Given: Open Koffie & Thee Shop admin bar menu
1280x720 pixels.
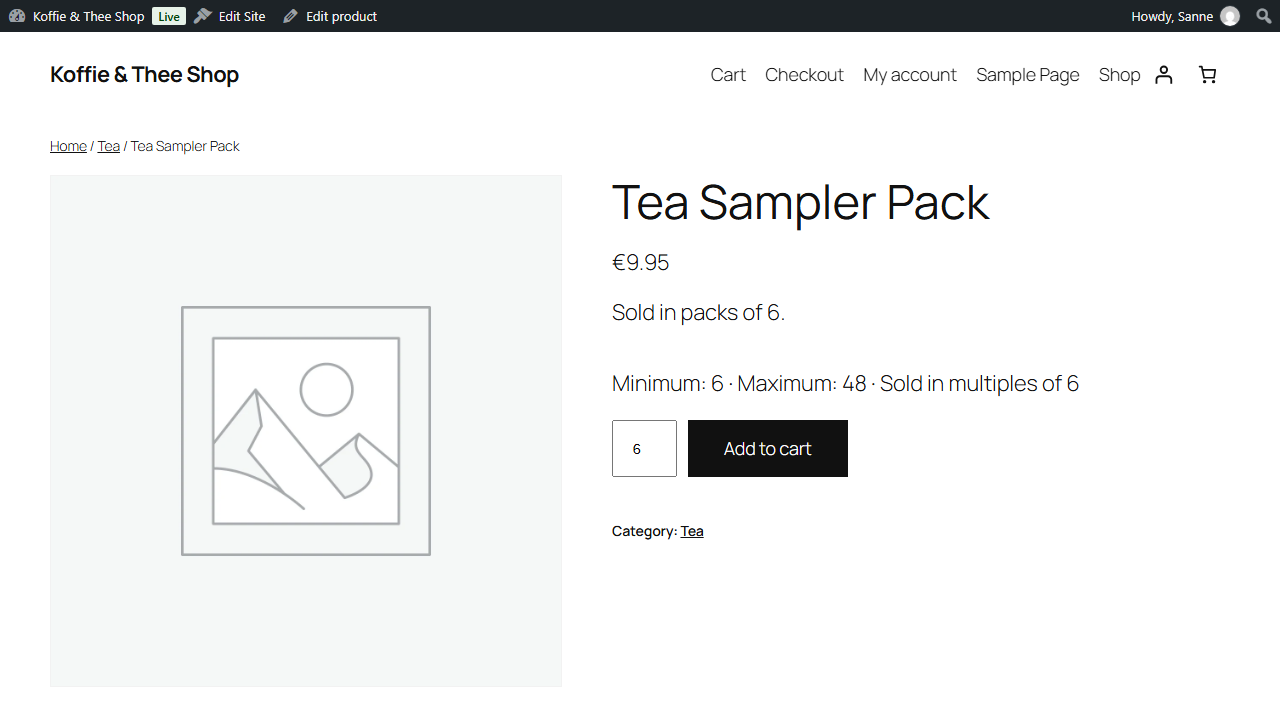Looking at the screenshot, I should coord(88,16).
